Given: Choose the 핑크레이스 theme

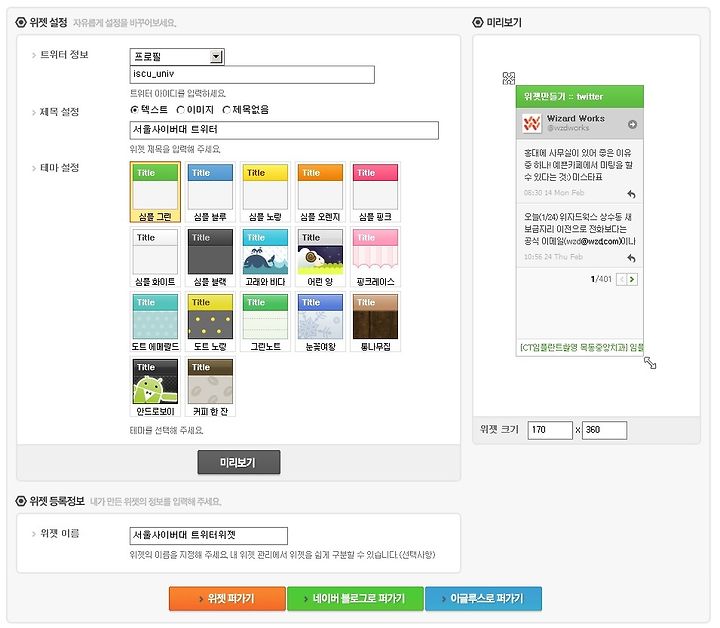Looking at the screenshot, I should click(x=376, y=257).
